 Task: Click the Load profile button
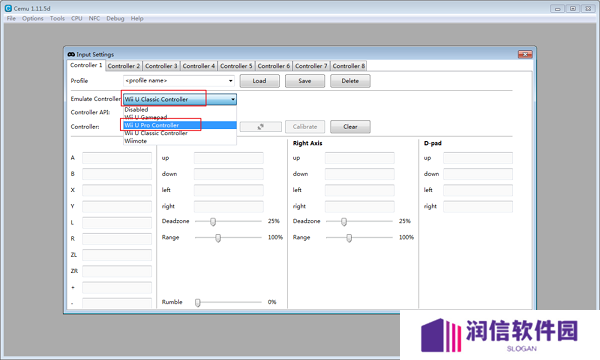point(259,81)
